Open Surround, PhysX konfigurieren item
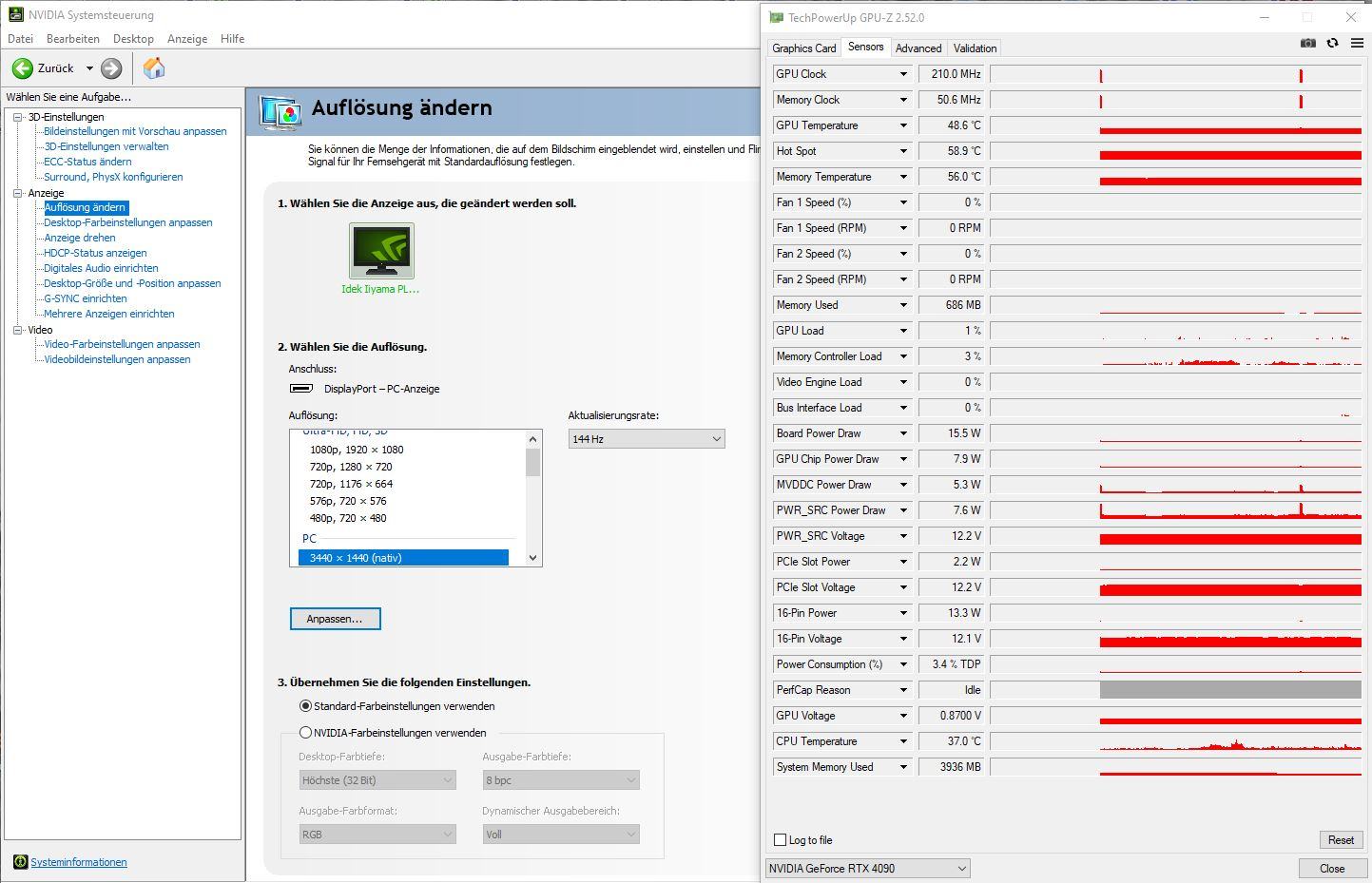The width and height of the screenshot is (1372, 883). pos(113,177)
